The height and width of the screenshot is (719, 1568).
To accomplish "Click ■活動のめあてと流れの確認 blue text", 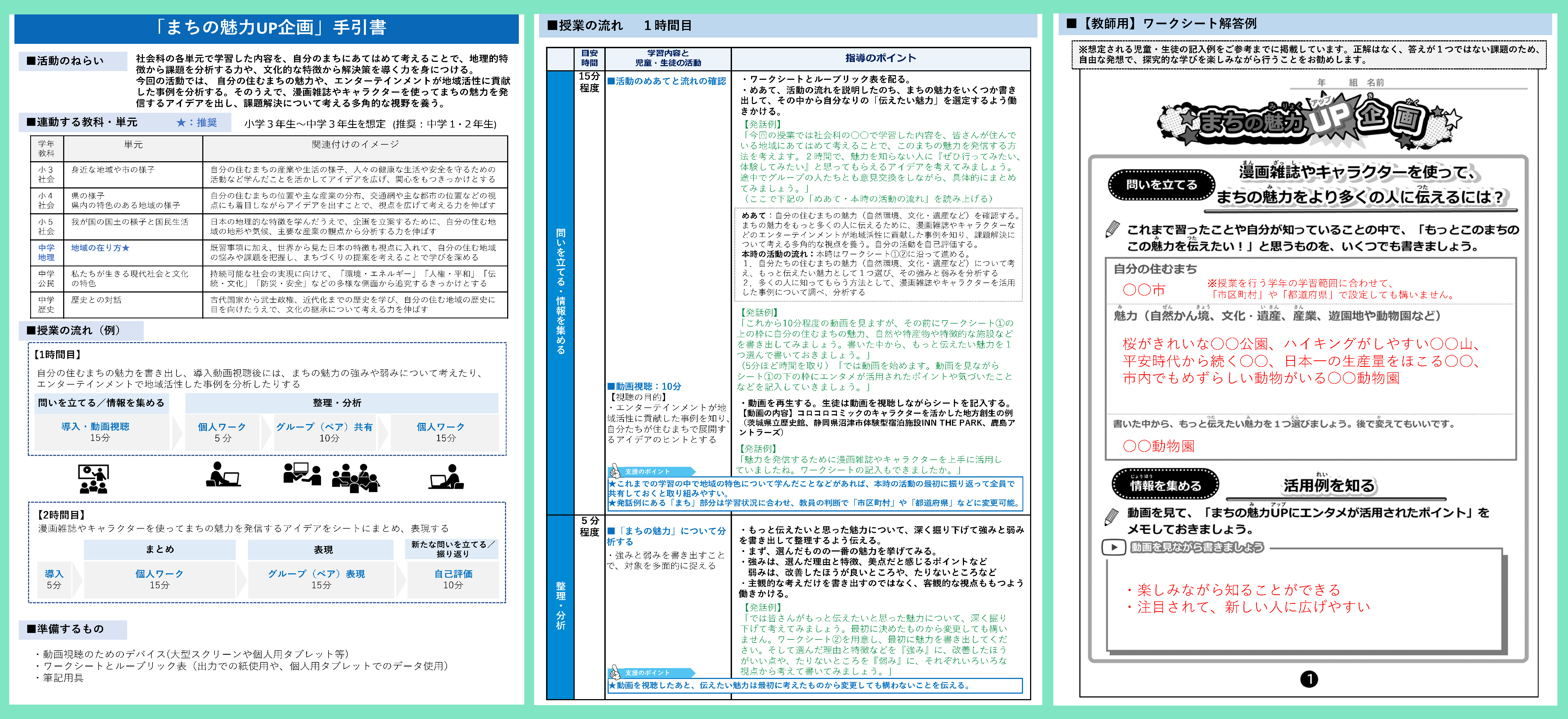I will (666, 81).
